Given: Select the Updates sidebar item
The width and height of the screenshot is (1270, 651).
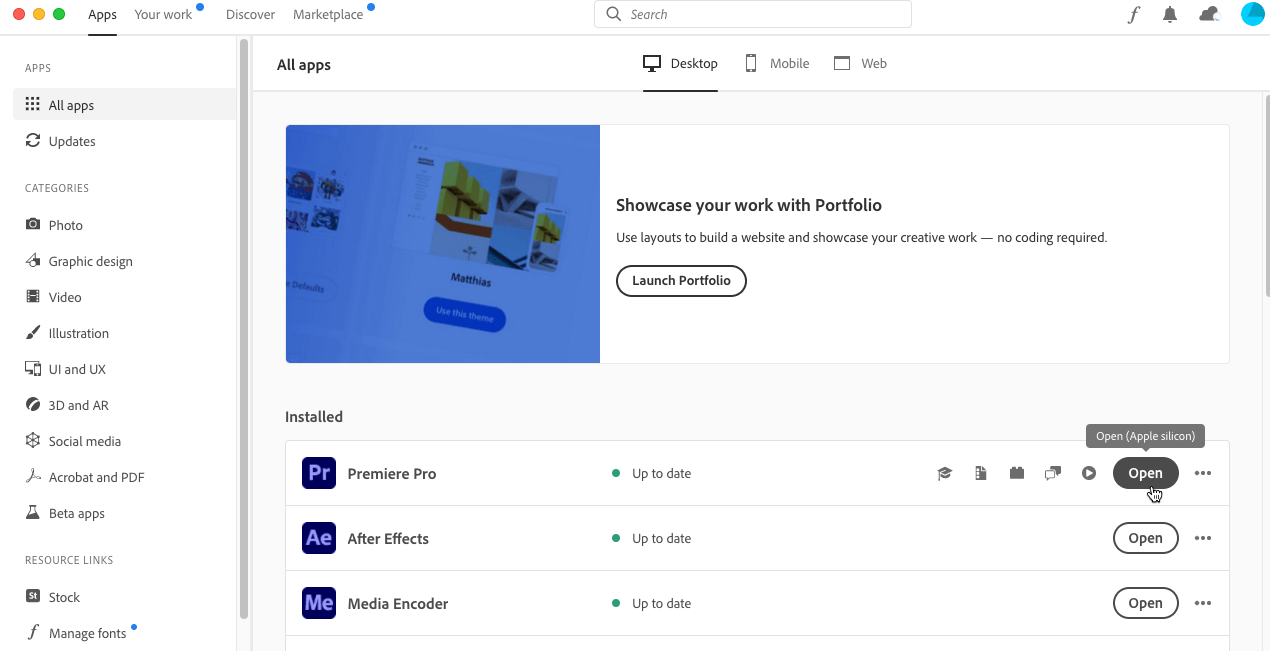Looking at the screenshot, I should 72,142.
